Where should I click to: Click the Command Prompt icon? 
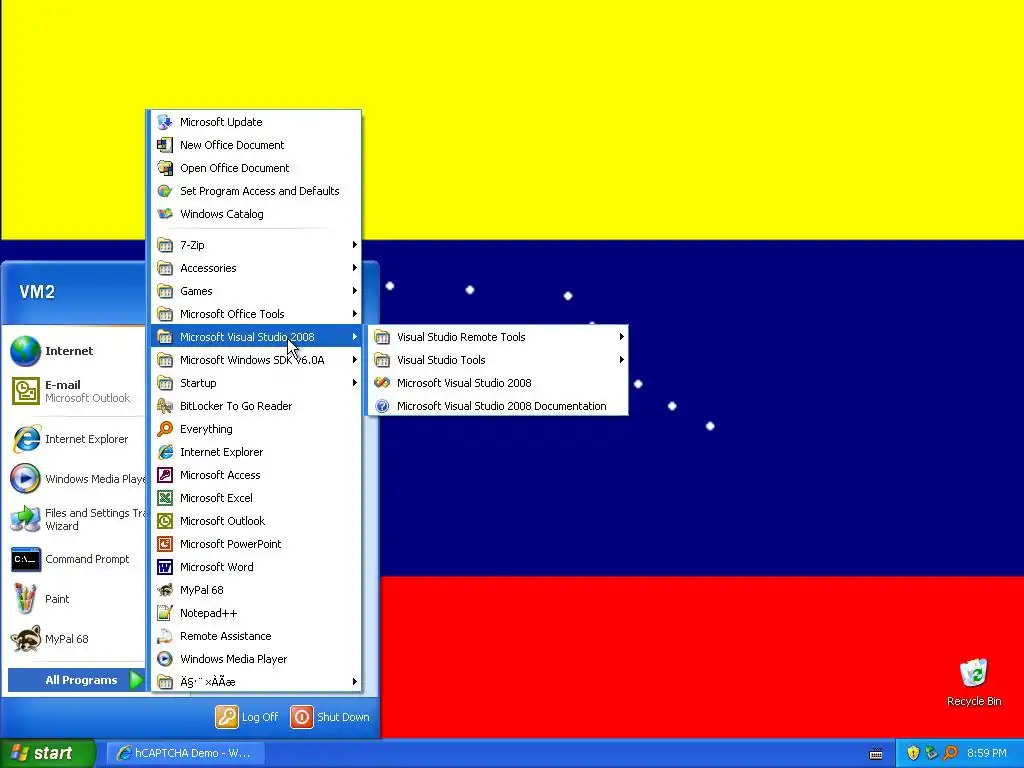coord(25,559)
